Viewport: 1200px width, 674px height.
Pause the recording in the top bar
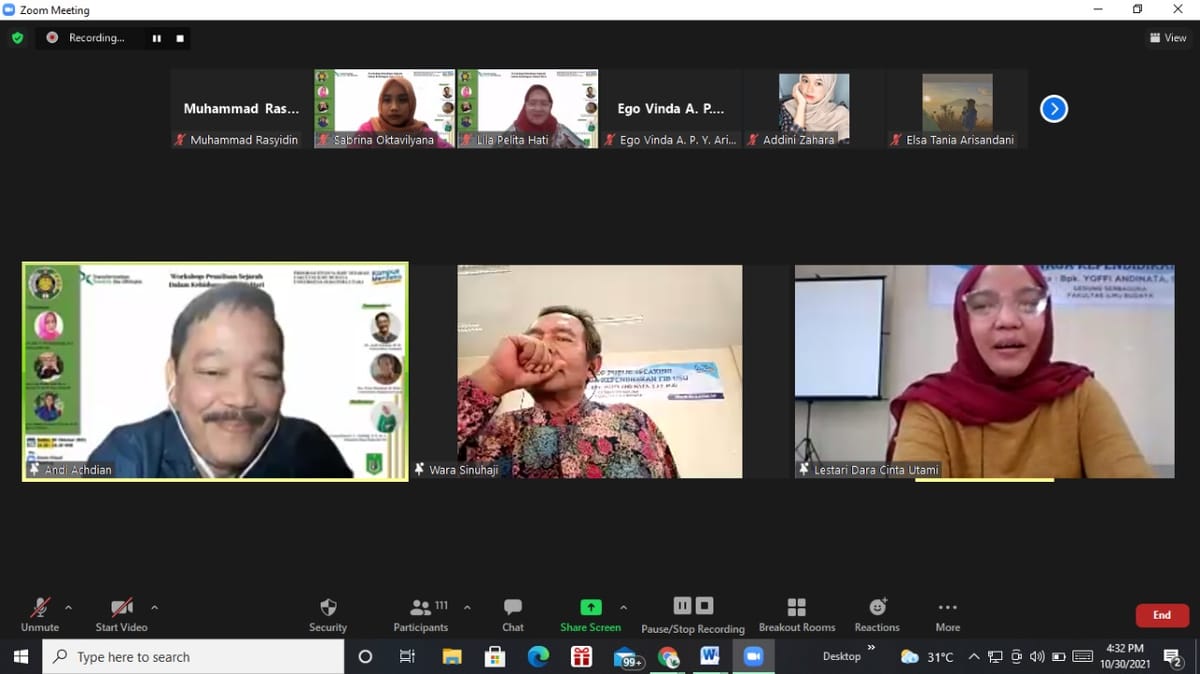pyautogui.click(x=157, y=38)
